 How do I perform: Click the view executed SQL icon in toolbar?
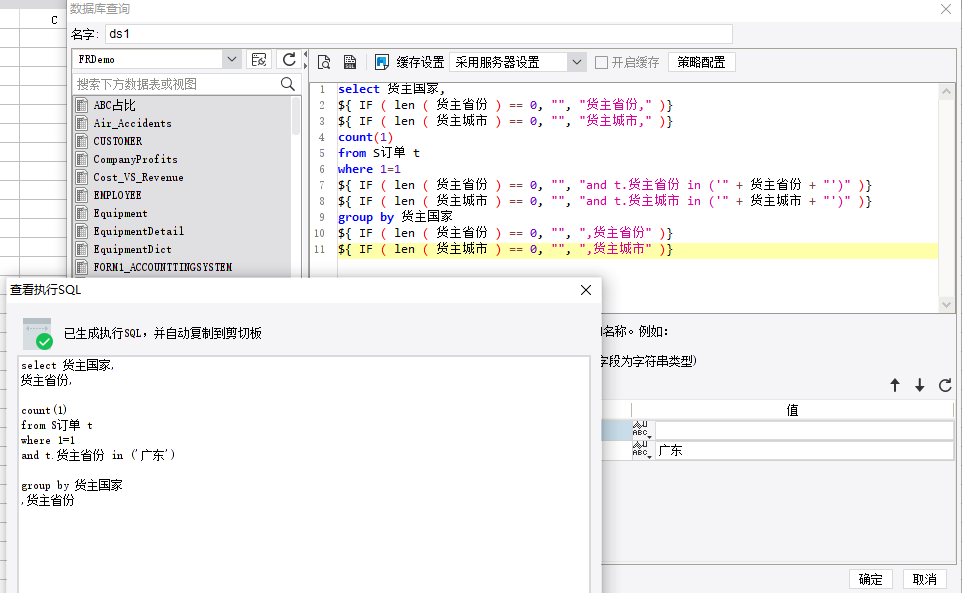[x=350, y=62]
